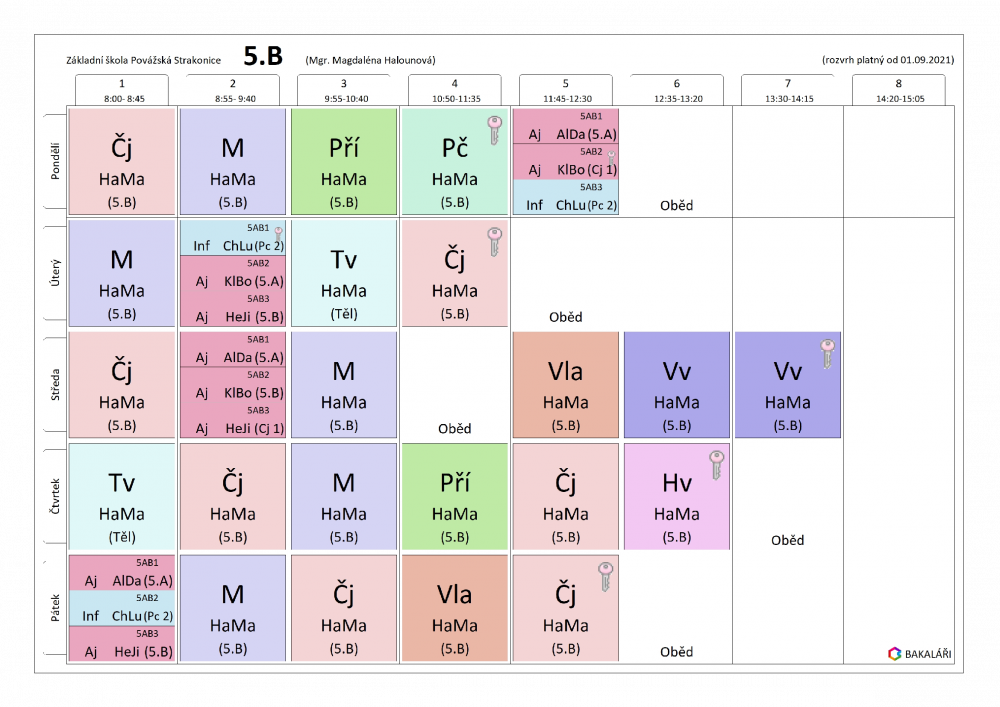
Task: Select the period 8 header 14:20-15:05
Action: click(899, 91)
